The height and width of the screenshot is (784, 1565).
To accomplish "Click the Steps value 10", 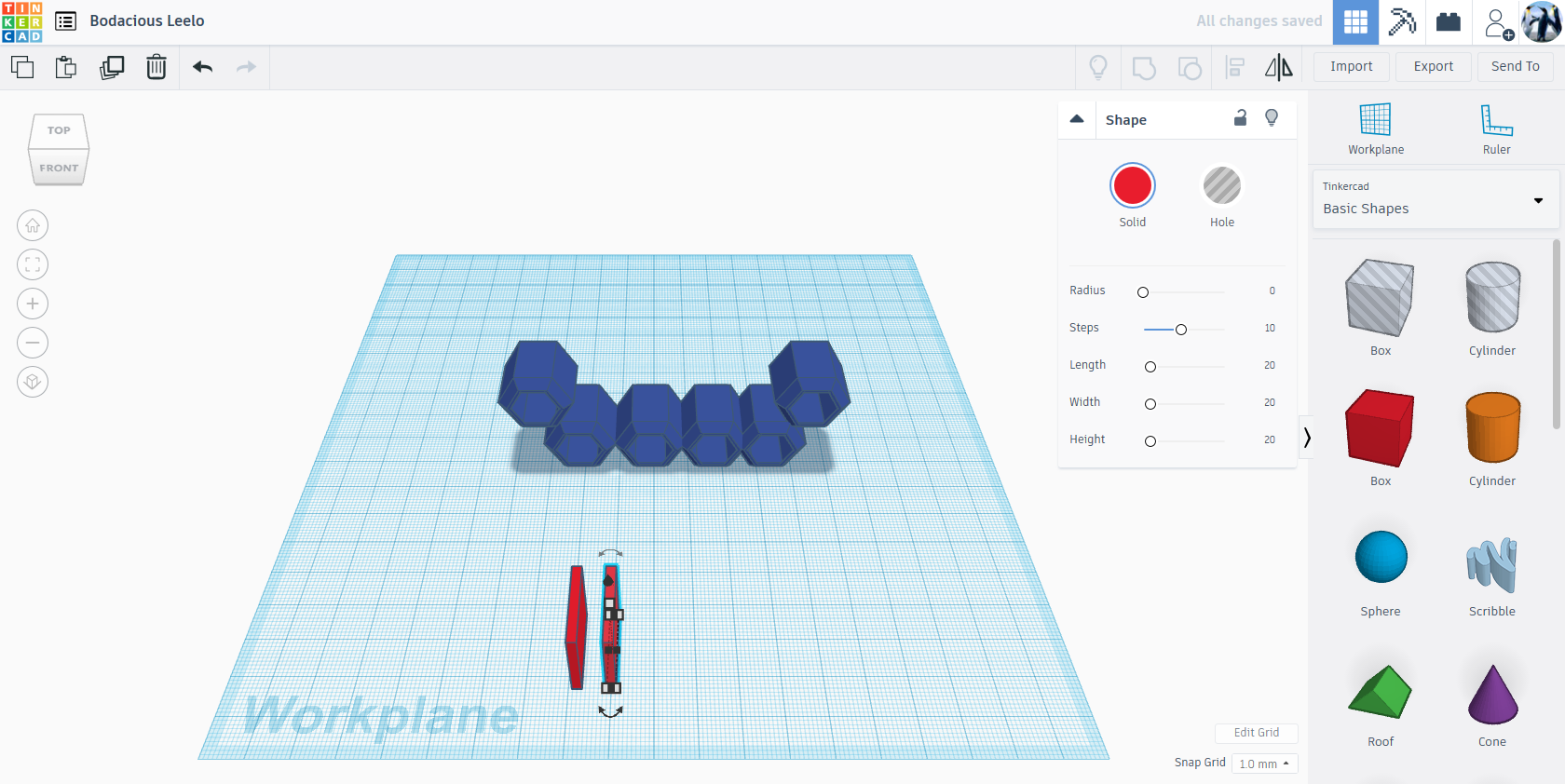I will pyautogui.click(x=1270, y=329).
